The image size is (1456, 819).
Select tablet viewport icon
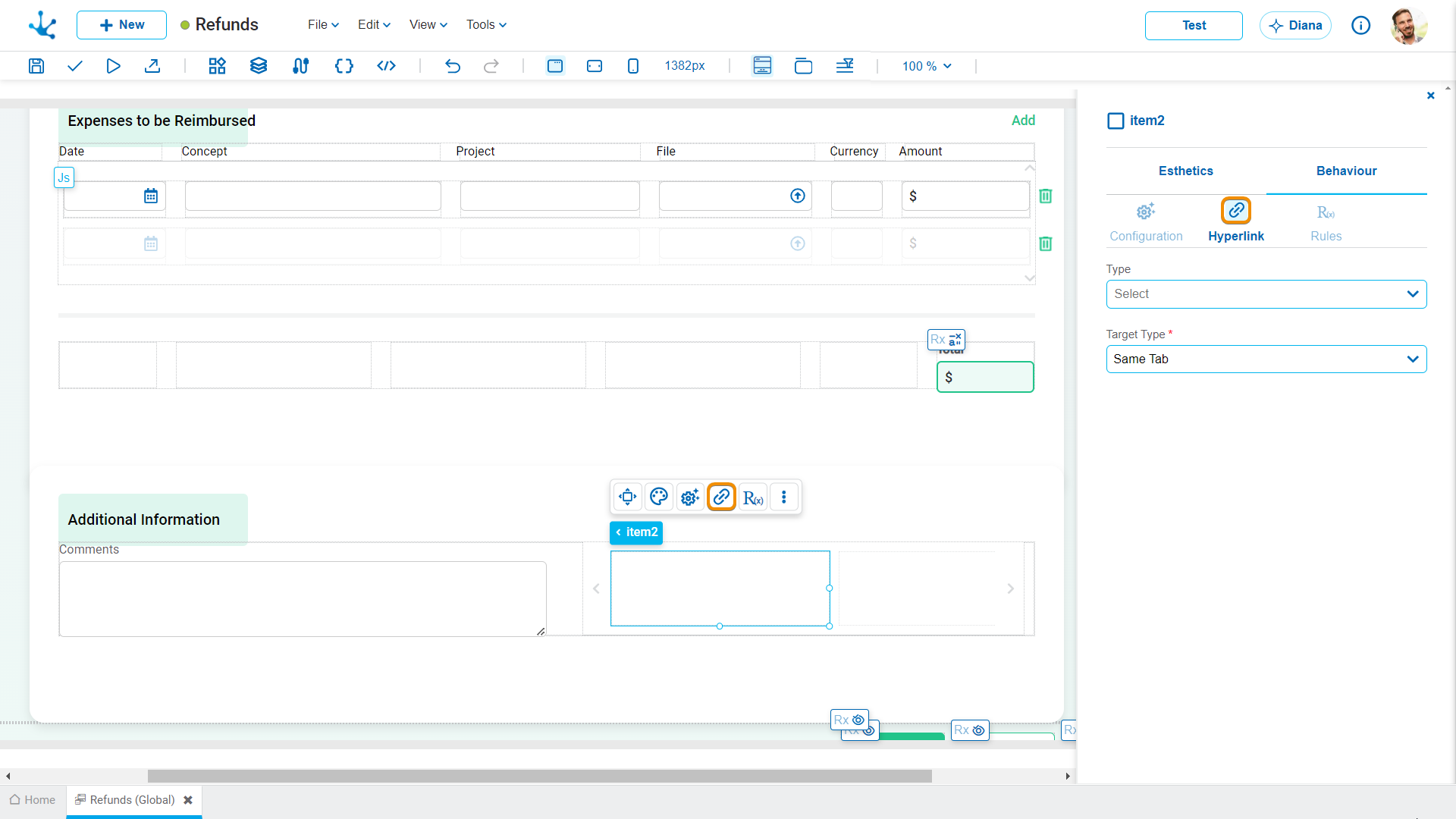(x=595, y=66)
